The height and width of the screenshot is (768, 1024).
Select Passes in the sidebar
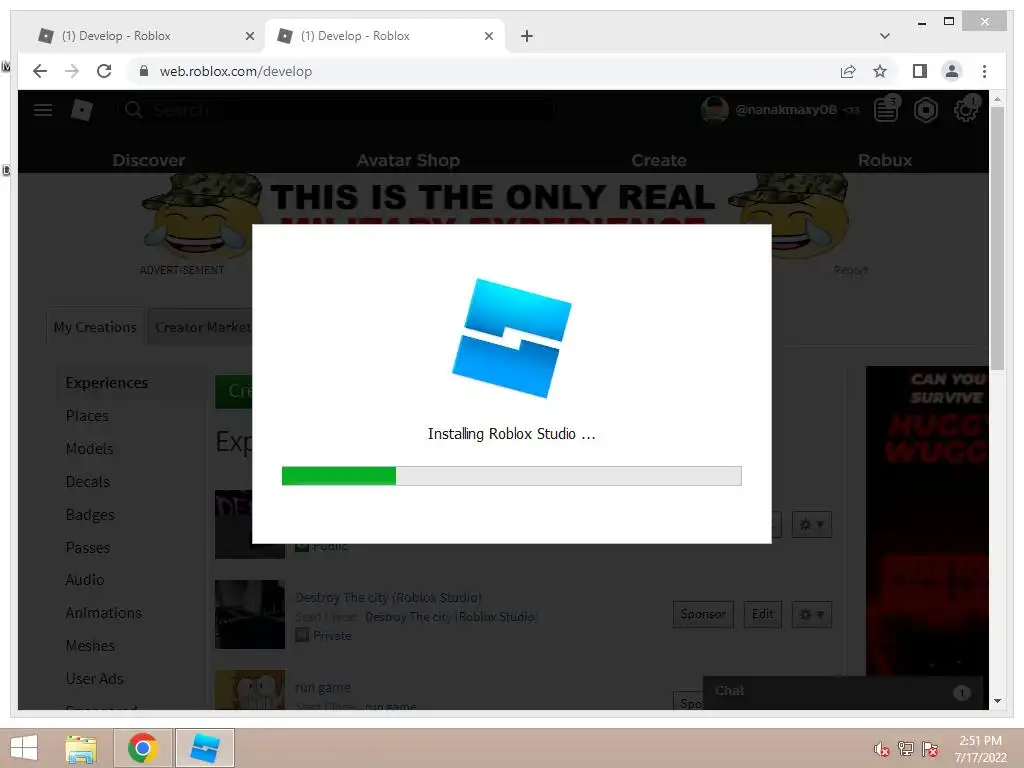88,547
